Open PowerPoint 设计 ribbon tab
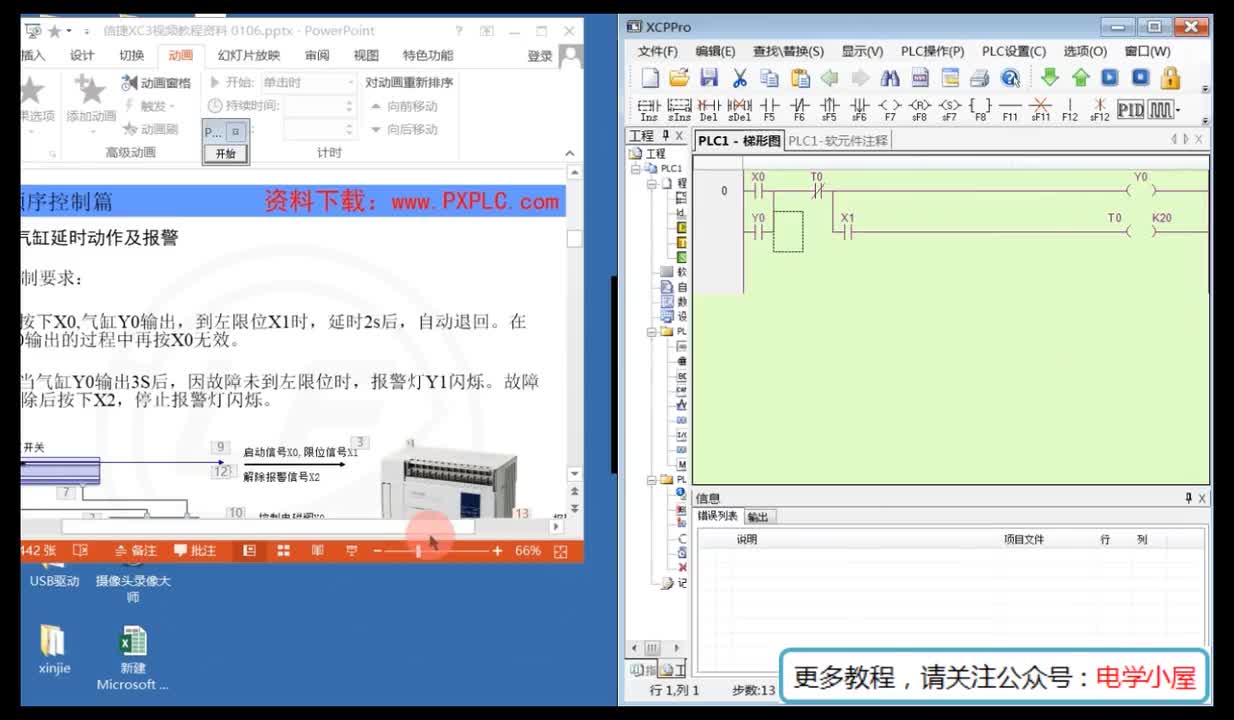Viewport: 1234px width, 720px height. (82, 56)
